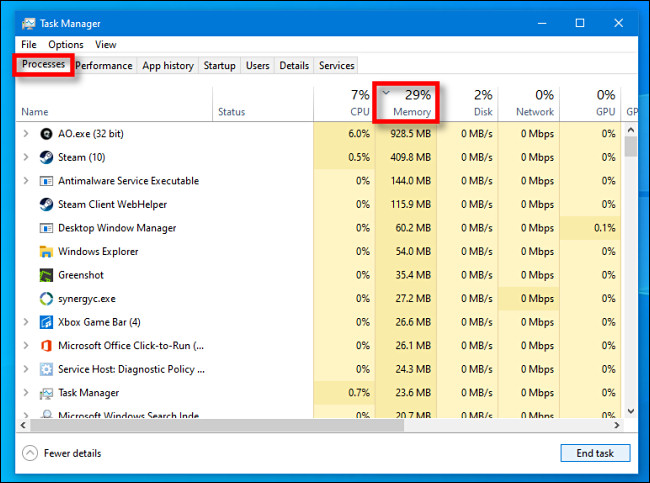Screen dimensions: 650x483
Task: Click the AO.exe process icon
Action: pyautogui.click(x=46, y=134)
